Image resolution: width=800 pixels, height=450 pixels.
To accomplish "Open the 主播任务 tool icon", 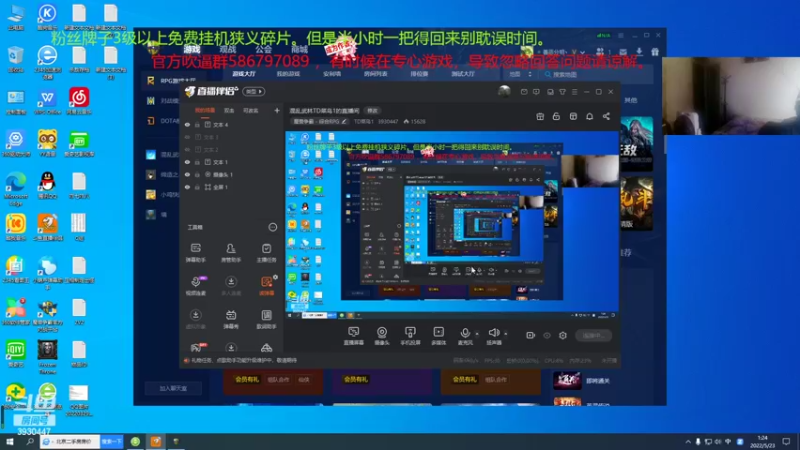I will coord(266,253).
